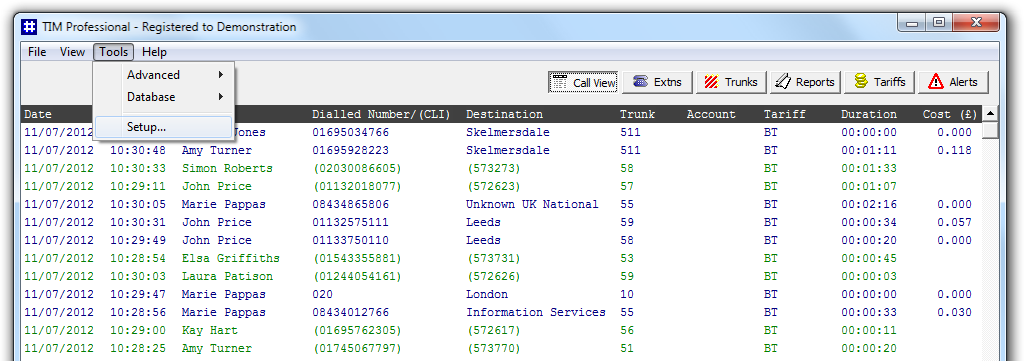Click the Alerts warning triangle icon
1024x361 pixels.
click(936, 82)
